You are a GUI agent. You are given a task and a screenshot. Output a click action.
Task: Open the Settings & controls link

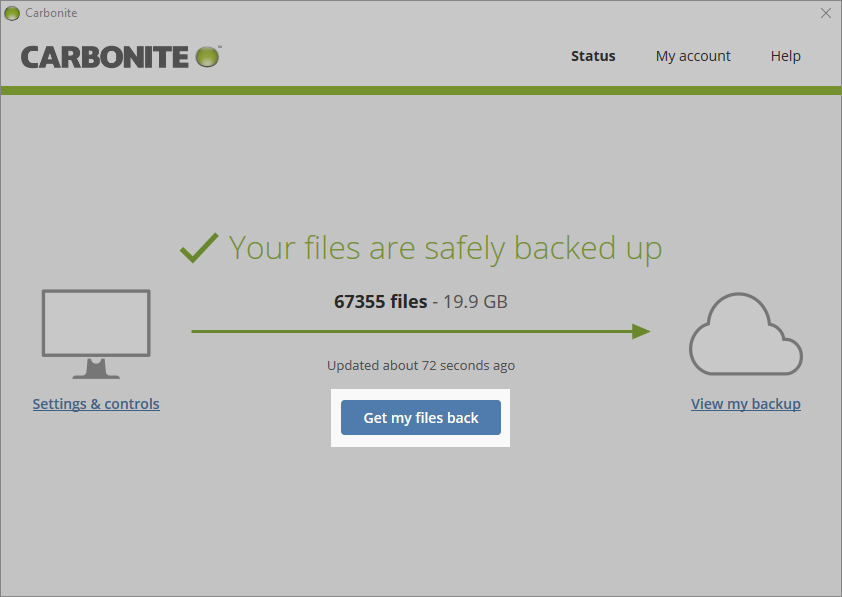pos(96,404)
